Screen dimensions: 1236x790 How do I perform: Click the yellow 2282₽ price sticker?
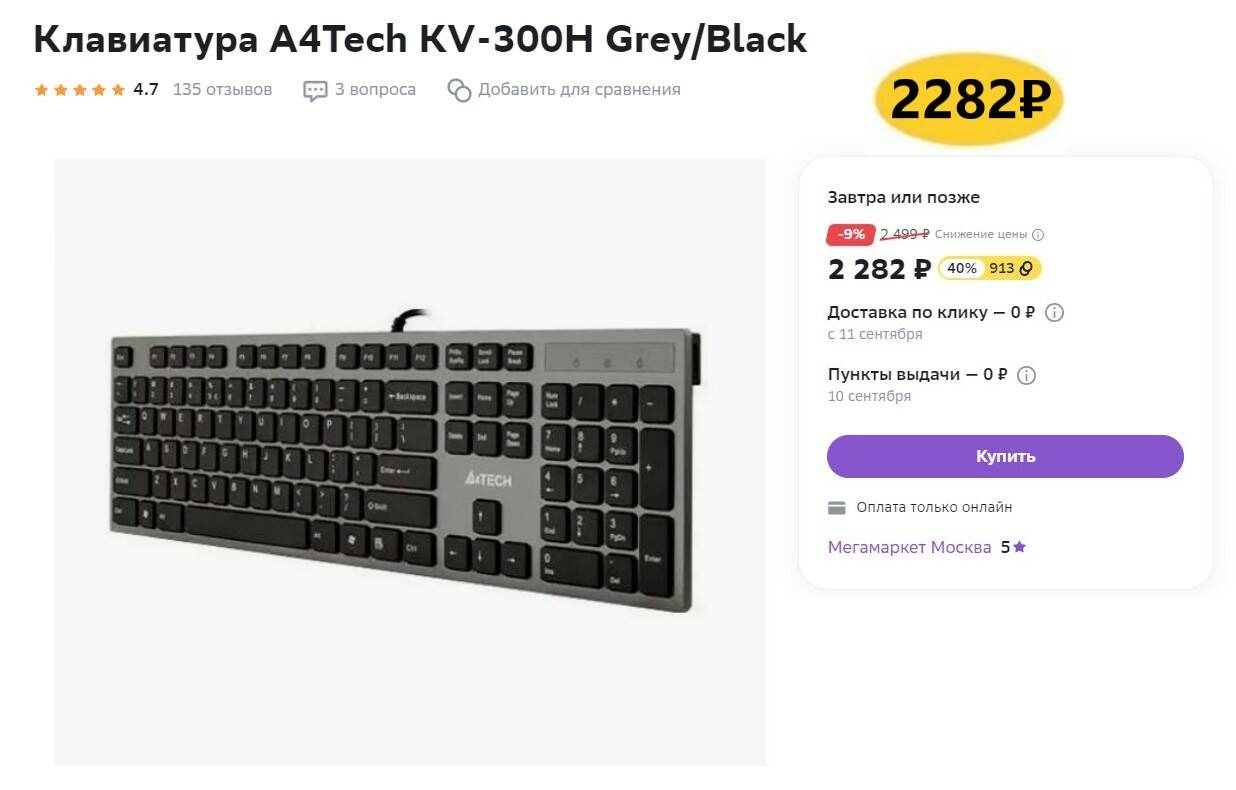pos(968,99)
